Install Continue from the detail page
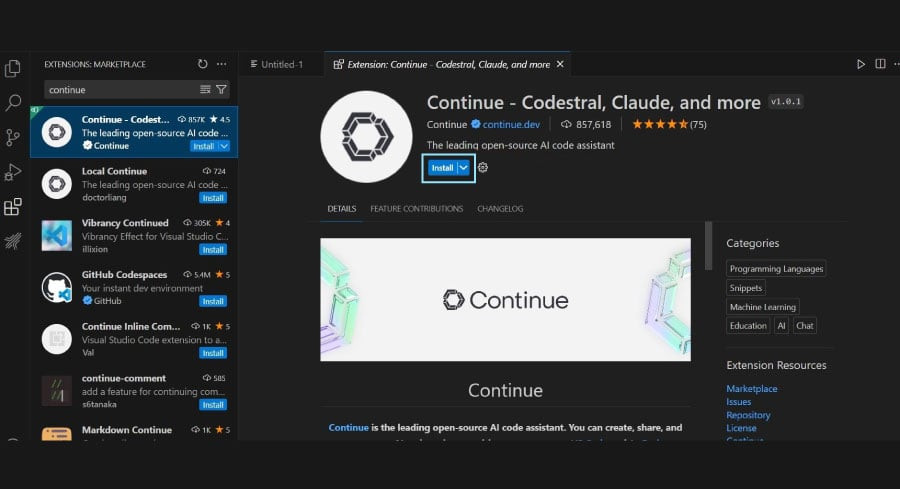 pyautogui.click(x=442, y=168)
